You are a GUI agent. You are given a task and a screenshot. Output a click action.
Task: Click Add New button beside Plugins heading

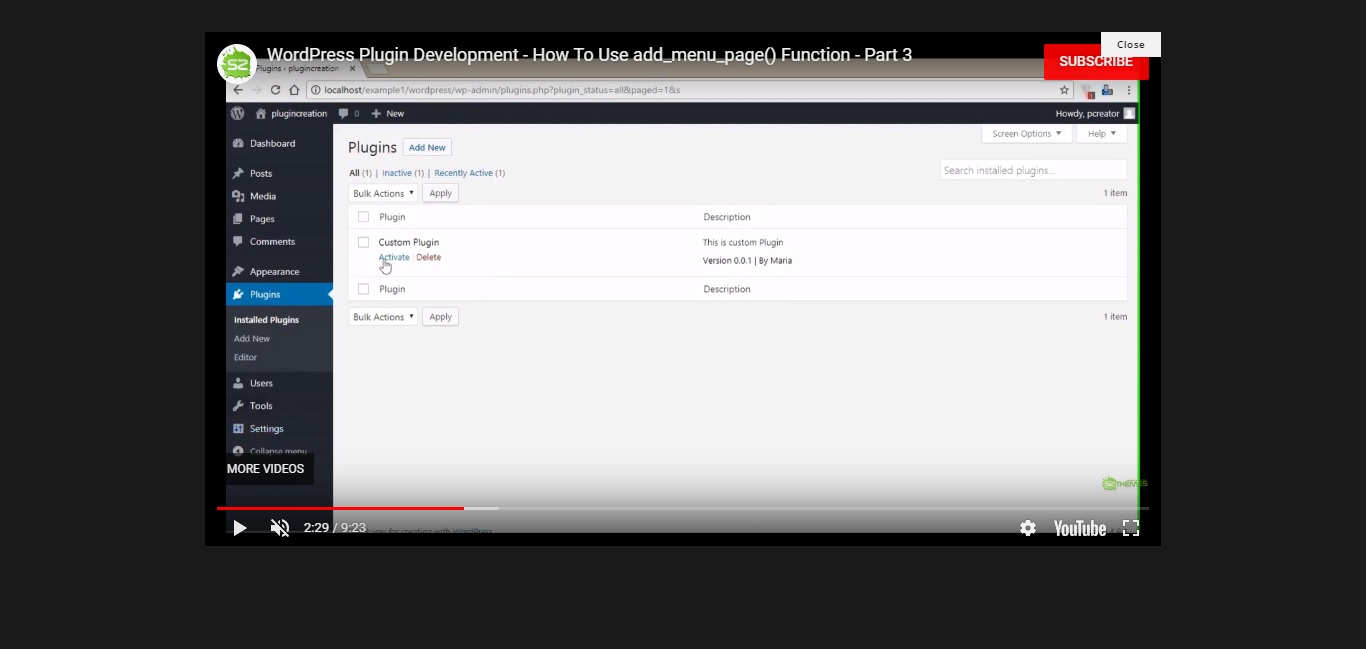point(427,148)
